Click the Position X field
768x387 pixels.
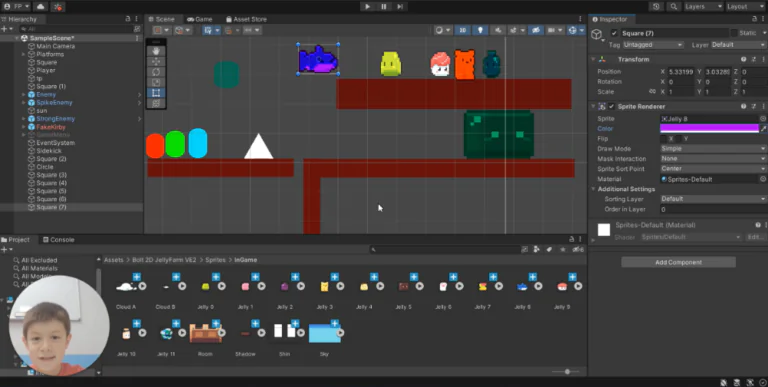681,72
